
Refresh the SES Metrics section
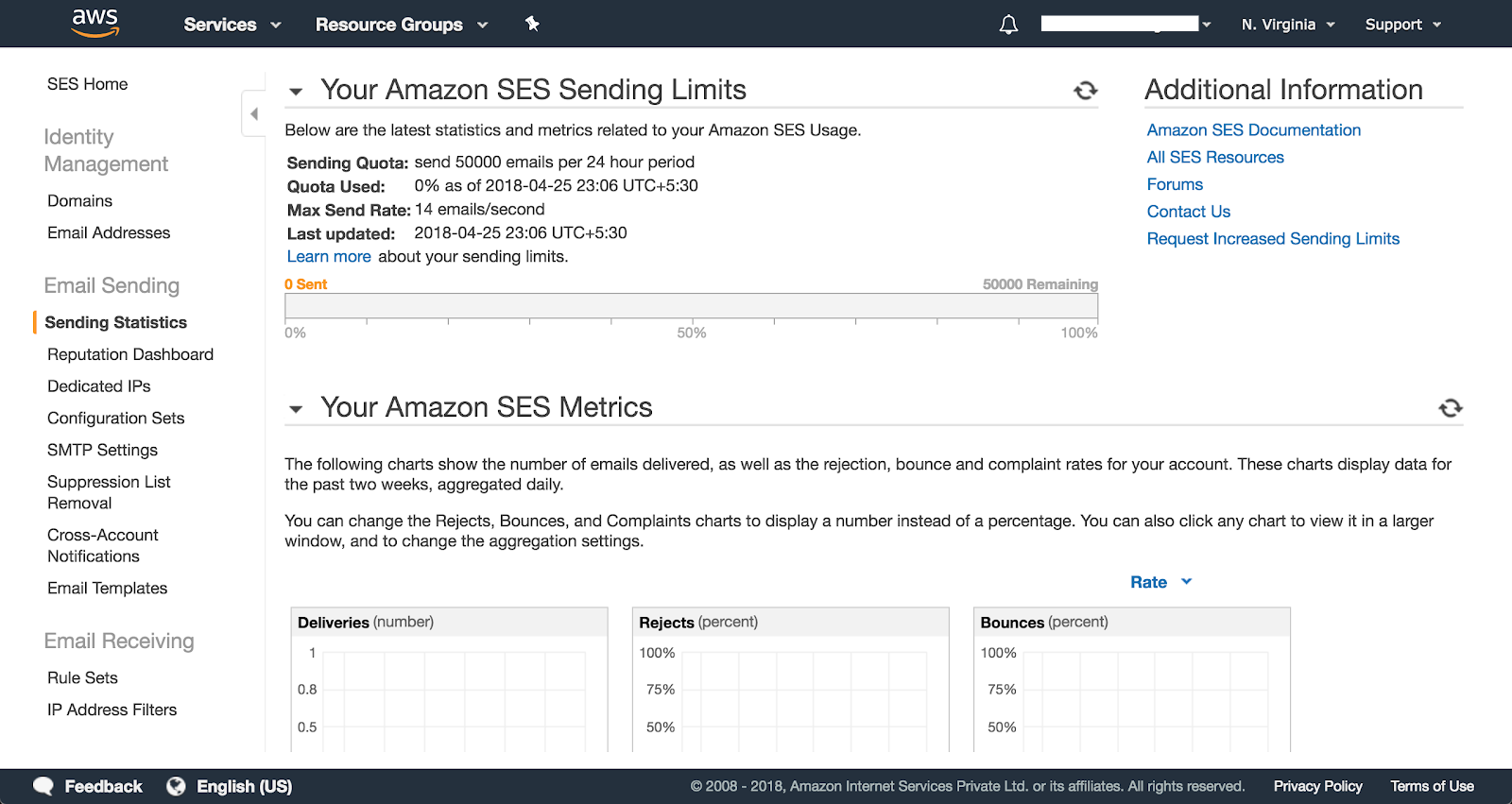click(x=1450, y=407)
